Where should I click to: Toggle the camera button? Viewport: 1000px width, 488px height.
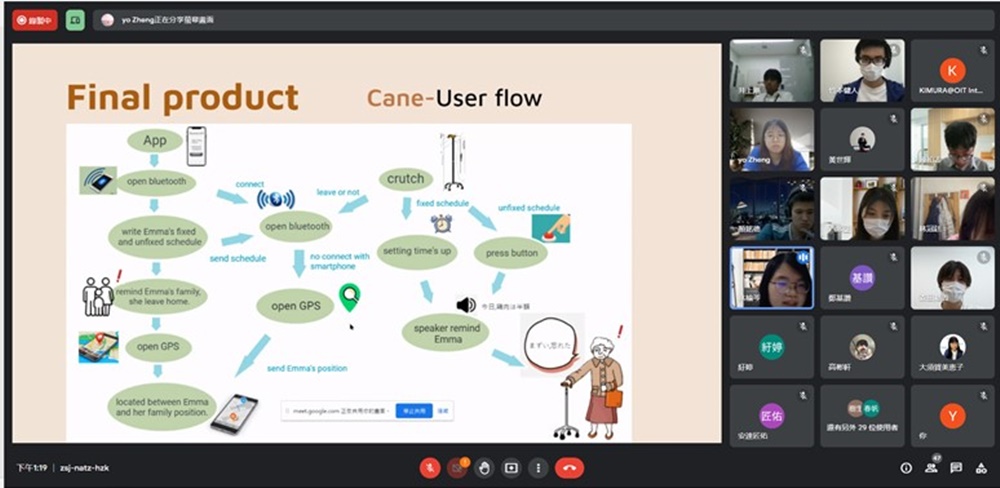coord(457,467)
